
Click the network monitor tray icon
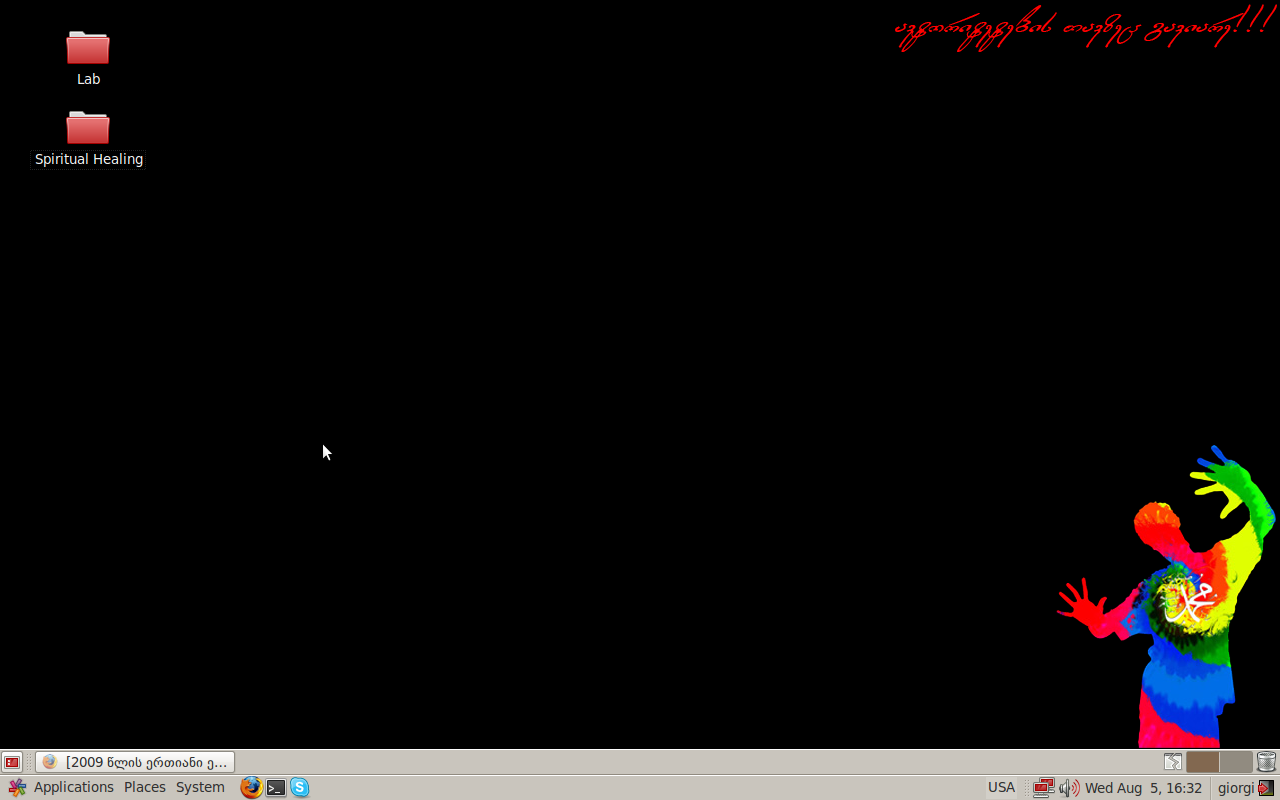[1044, 787]
